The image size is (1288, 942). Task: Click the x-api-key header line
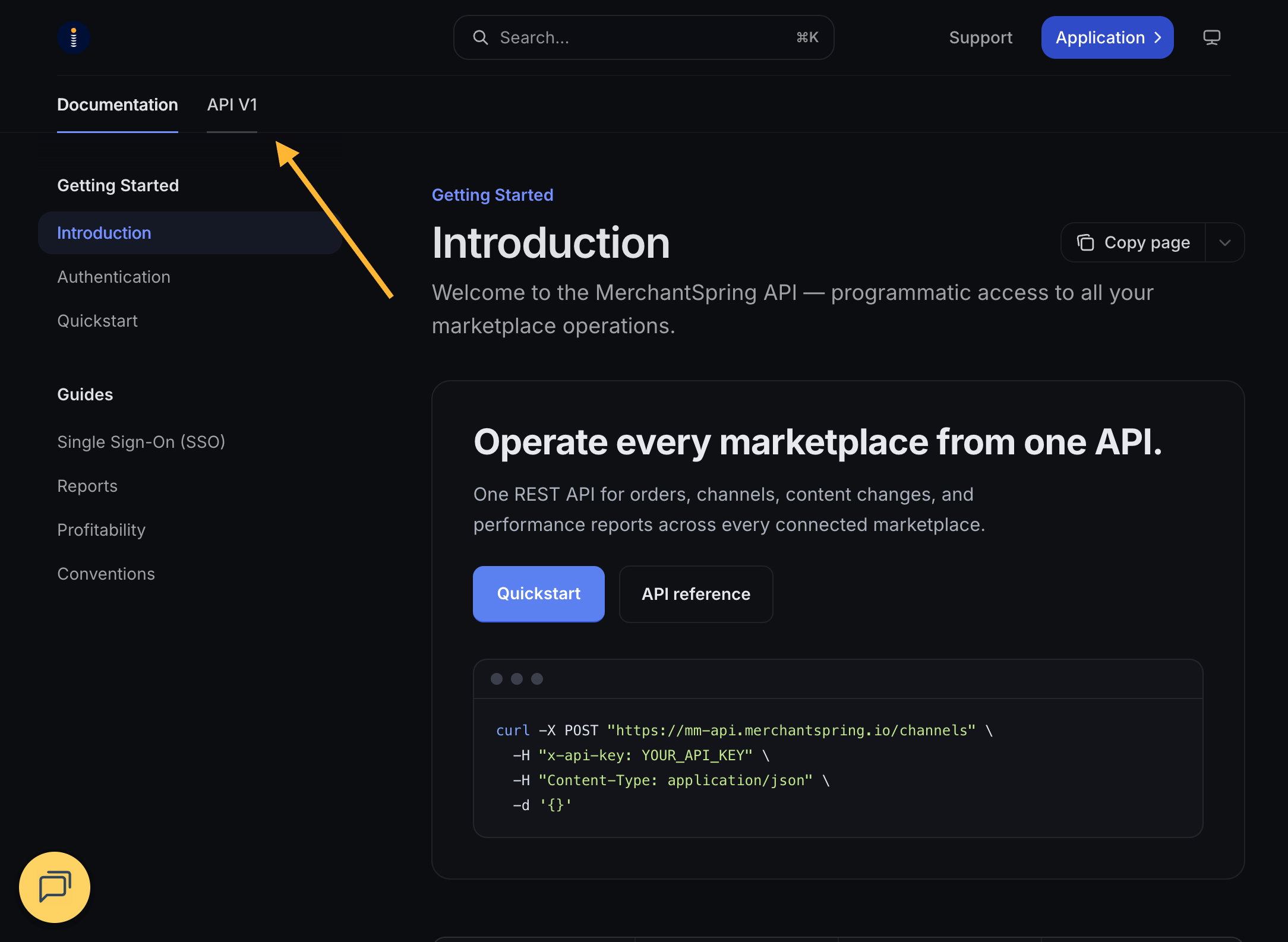tap(641, 756)
